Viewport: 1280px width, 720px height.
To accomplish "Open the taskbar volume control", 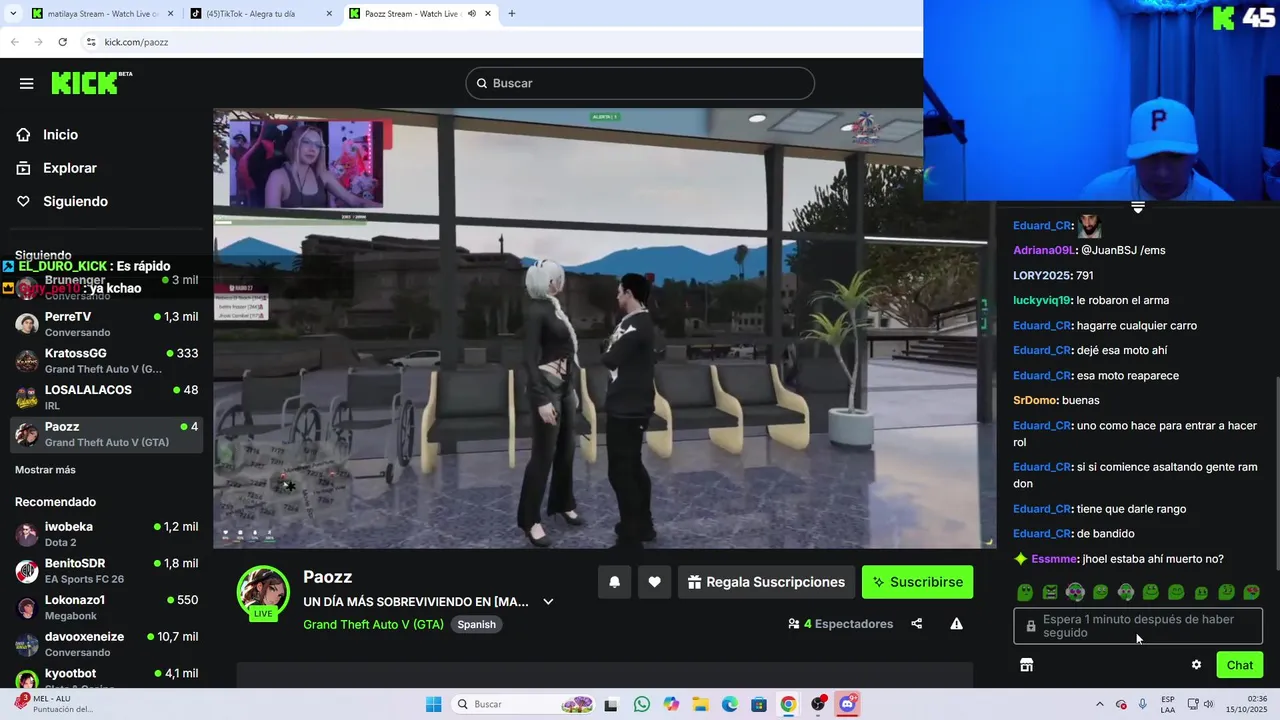I will click(1208, 704).
